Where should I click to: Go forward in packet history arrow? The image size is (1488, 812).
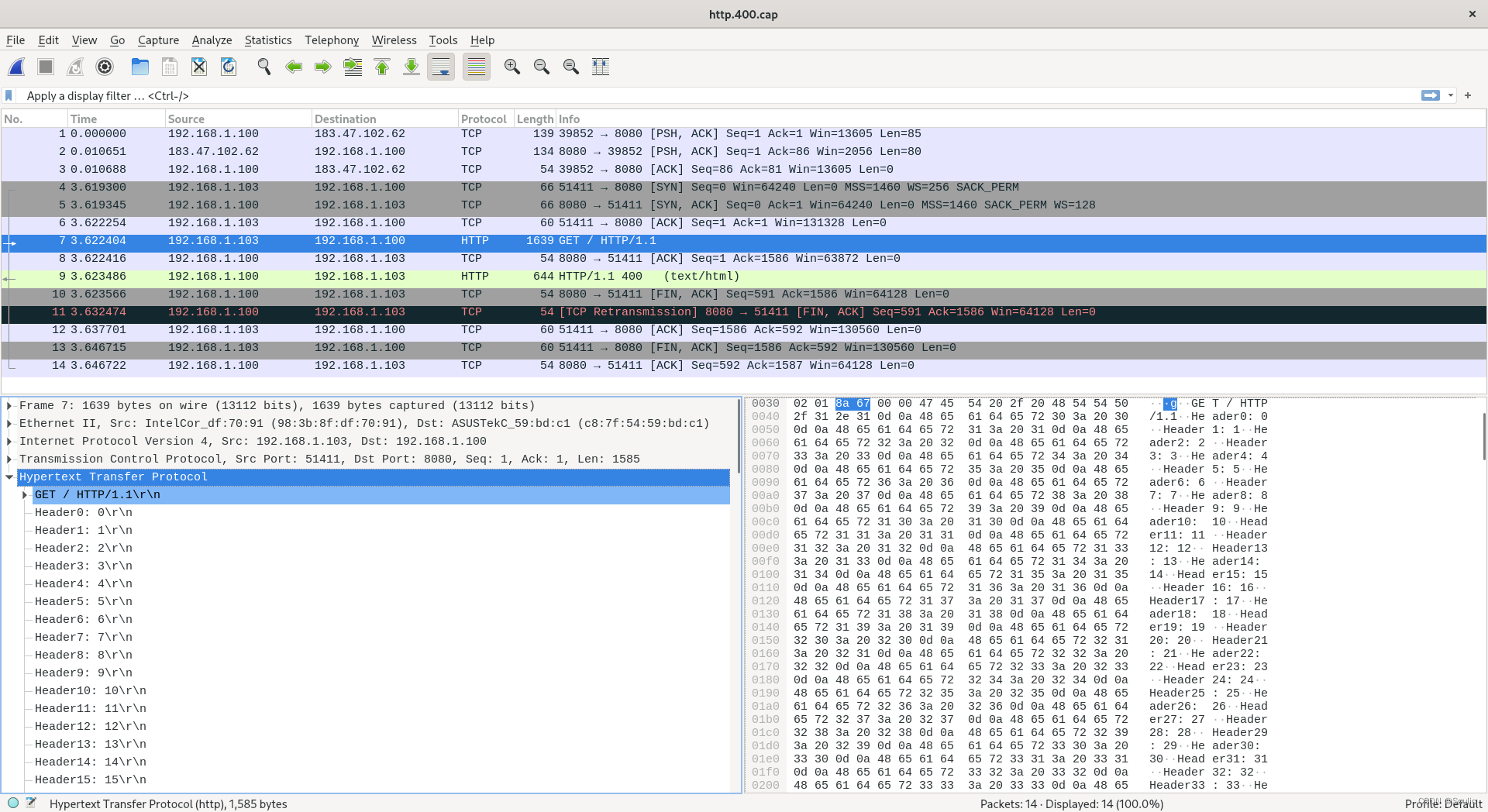[x=323, y=67]
